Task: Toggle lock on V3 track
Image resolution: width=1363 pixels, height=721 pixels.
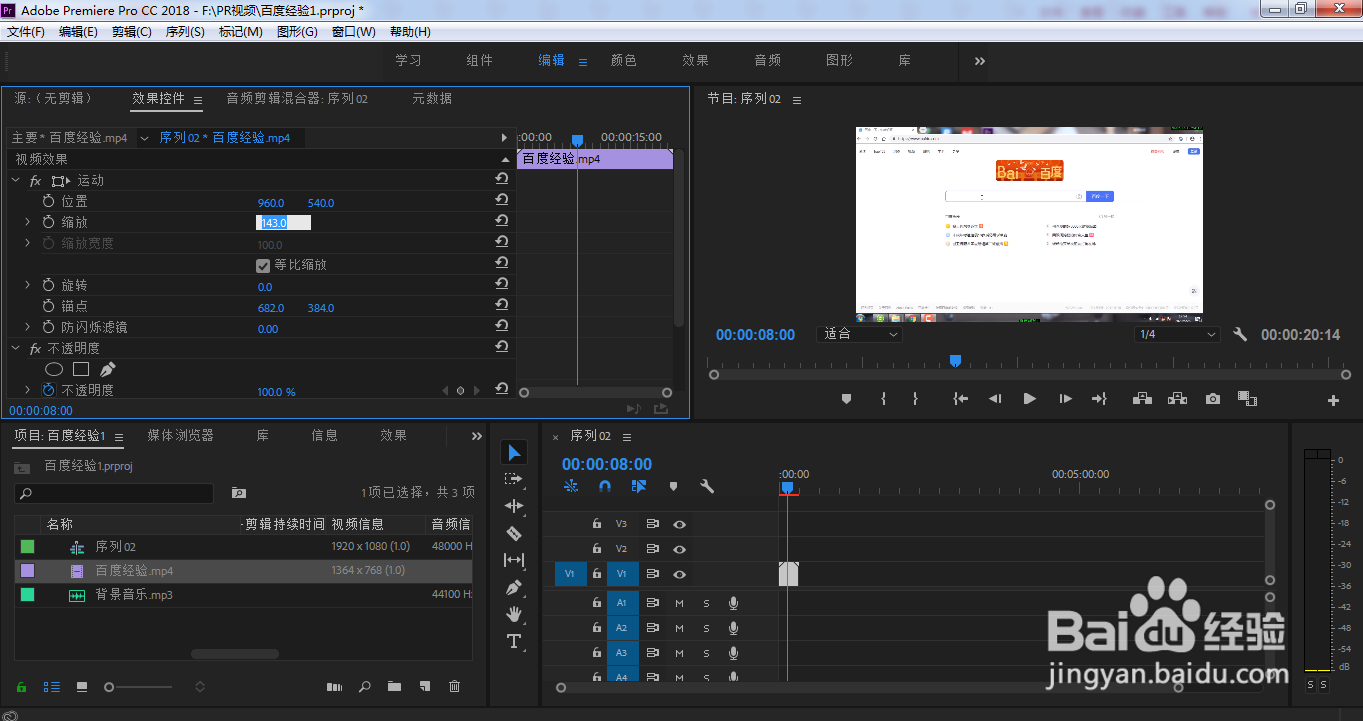Action: click(596, 523)
